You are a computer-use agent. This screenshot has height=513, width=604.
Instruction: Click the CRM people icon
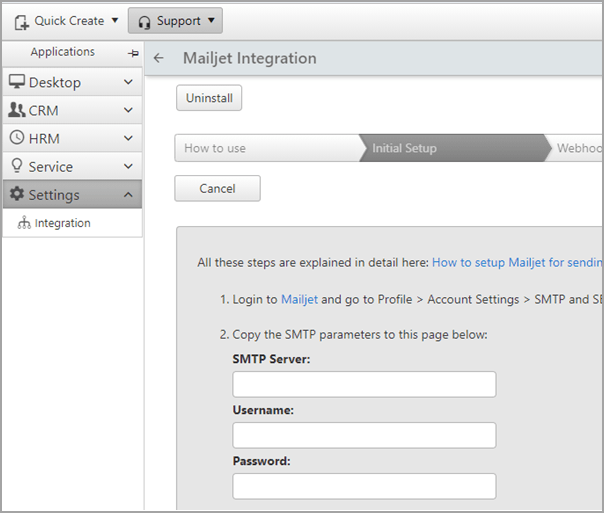(x=17, y=110)
